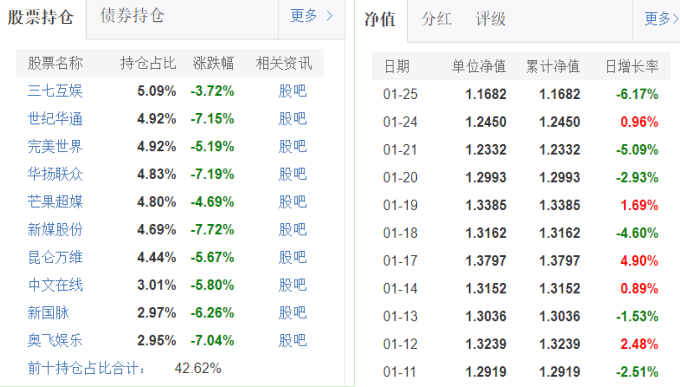The height and width of the screenshot is (387, 680).
Task: Click 日期 column header
Action: (x=397, y=66)
